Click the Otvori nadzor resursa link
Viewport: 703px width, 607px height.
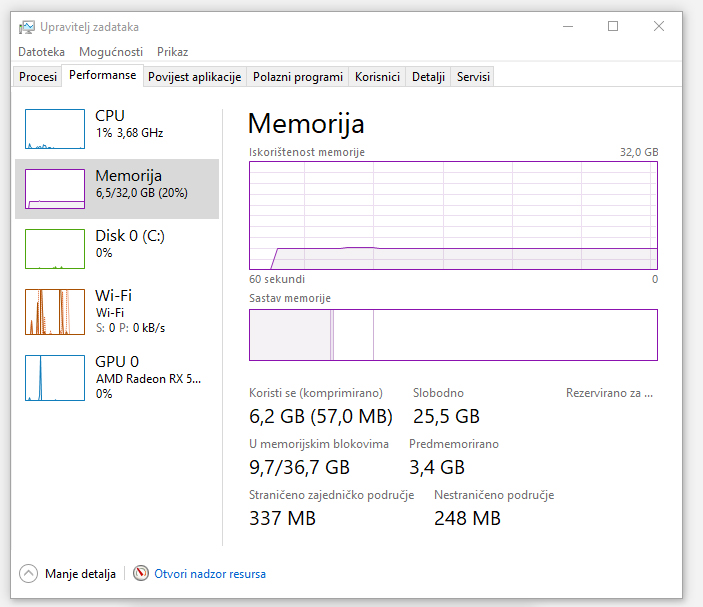(x=210, y=574)
